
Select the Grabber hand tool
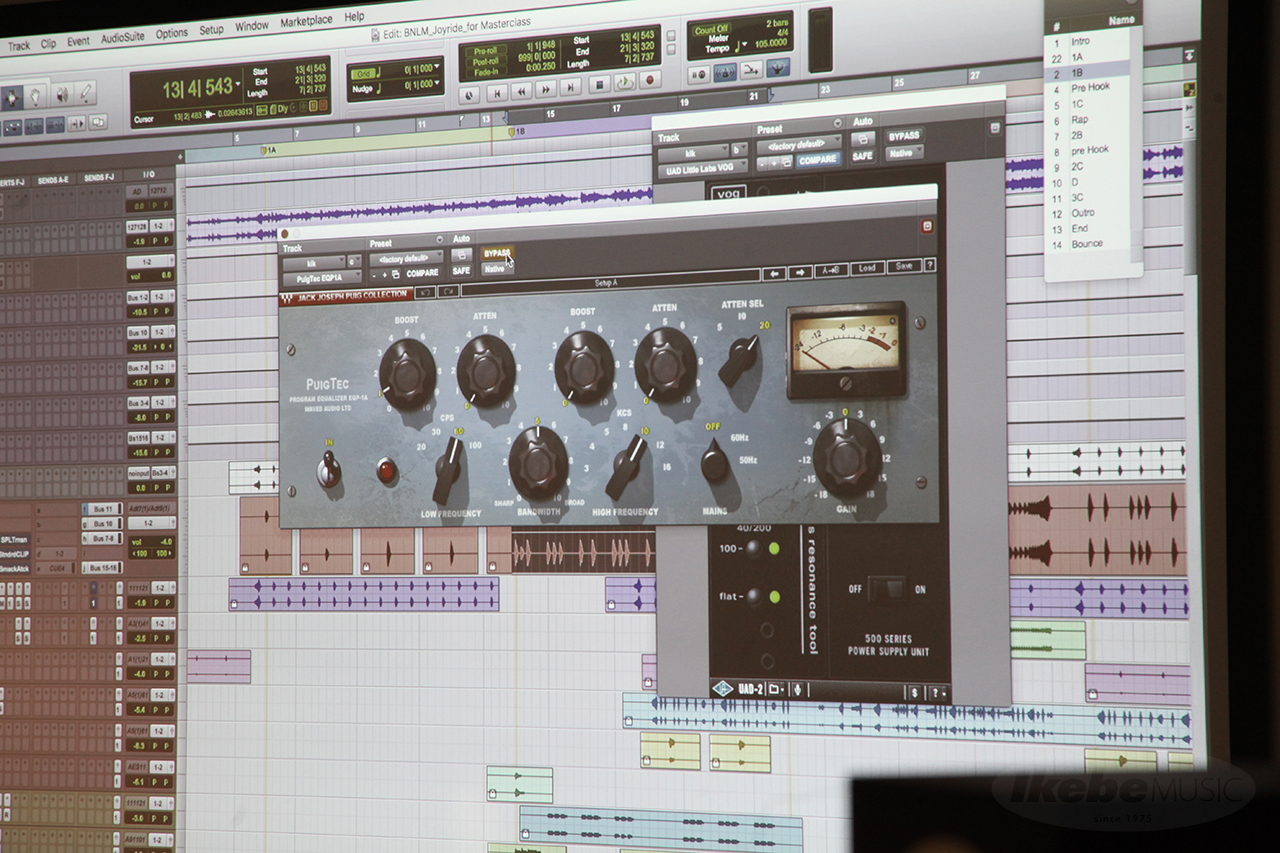[36, 97]
